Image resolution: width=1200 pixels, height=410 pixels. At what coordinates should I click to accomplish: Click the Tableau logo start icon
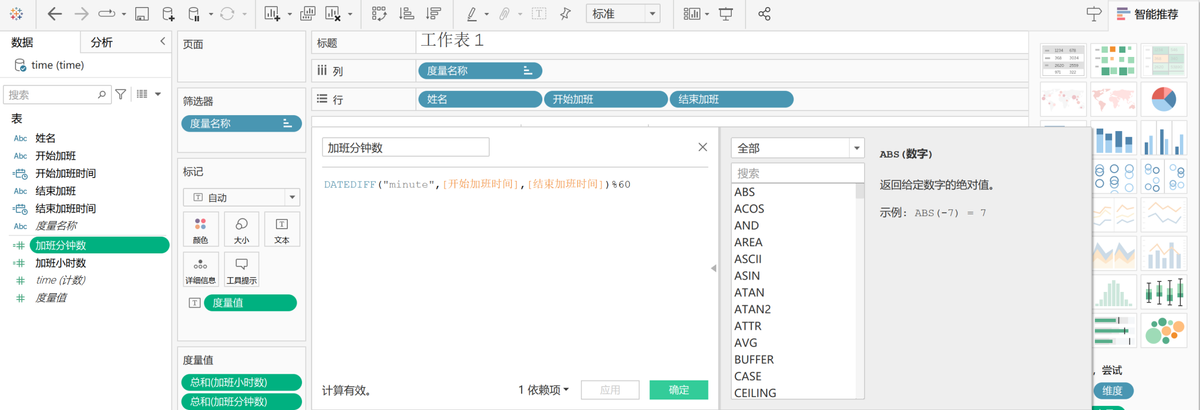(x=14, y=14)
